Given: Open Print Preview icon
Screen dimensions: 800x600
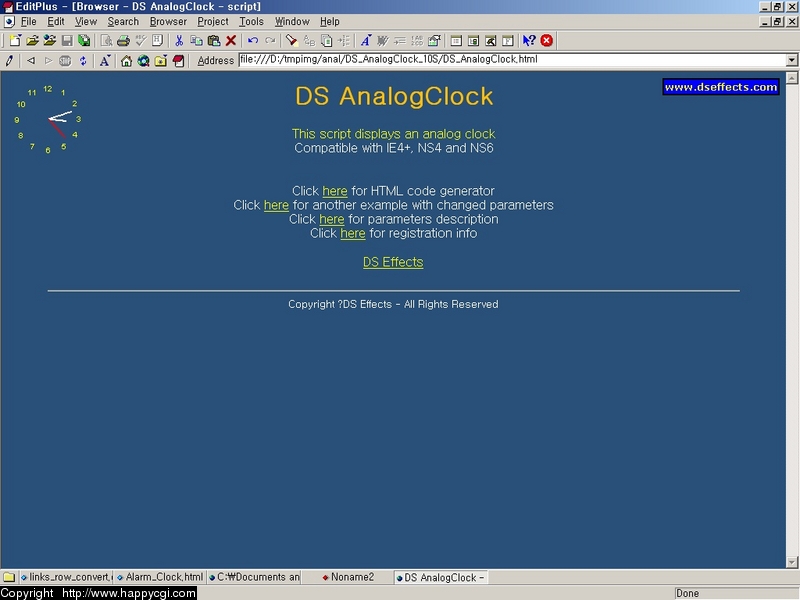Looking at the screenshot, I should tap(106, 41).
